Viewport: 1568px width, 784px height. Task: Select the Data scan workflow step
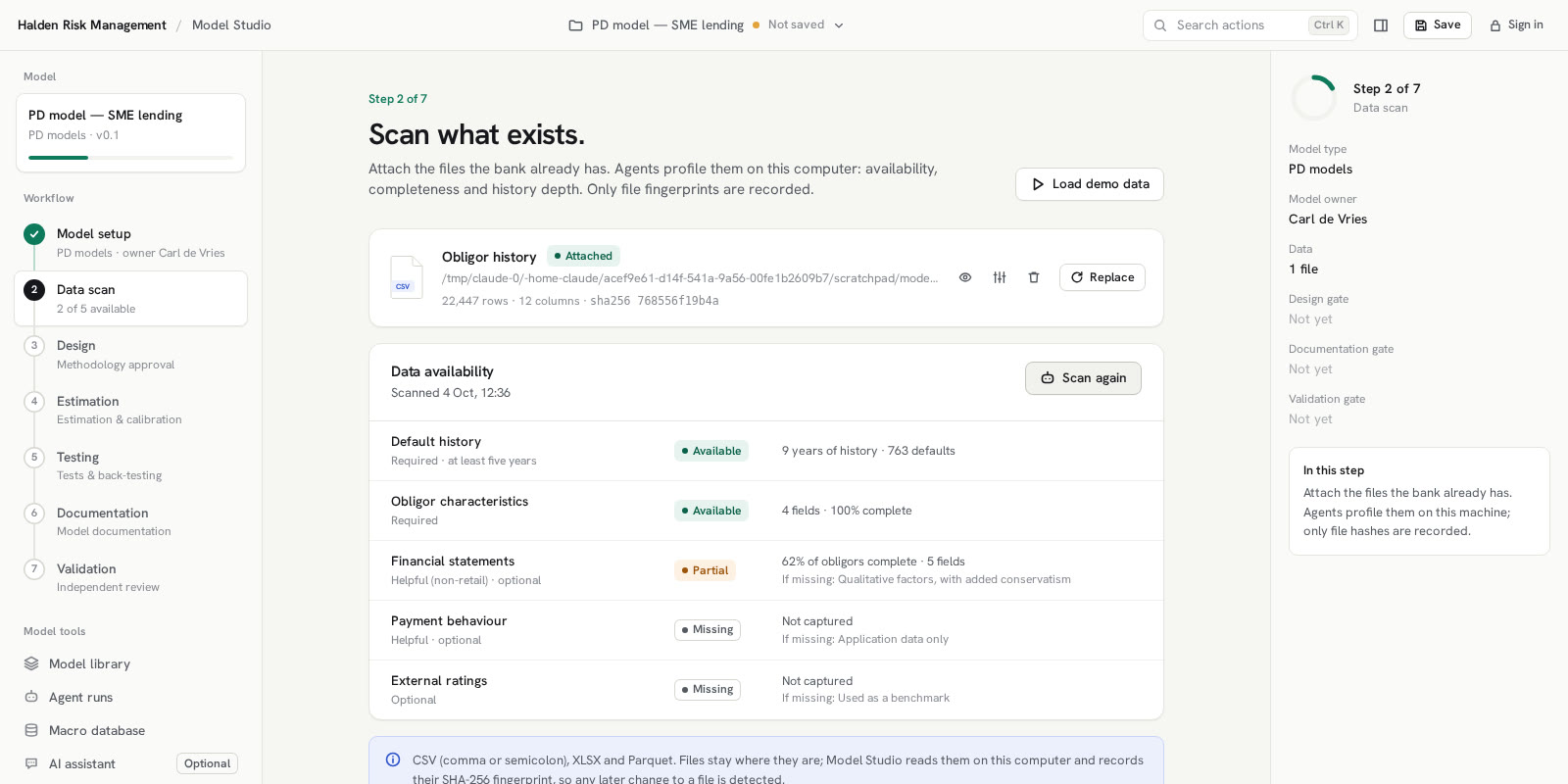[131, 299]
